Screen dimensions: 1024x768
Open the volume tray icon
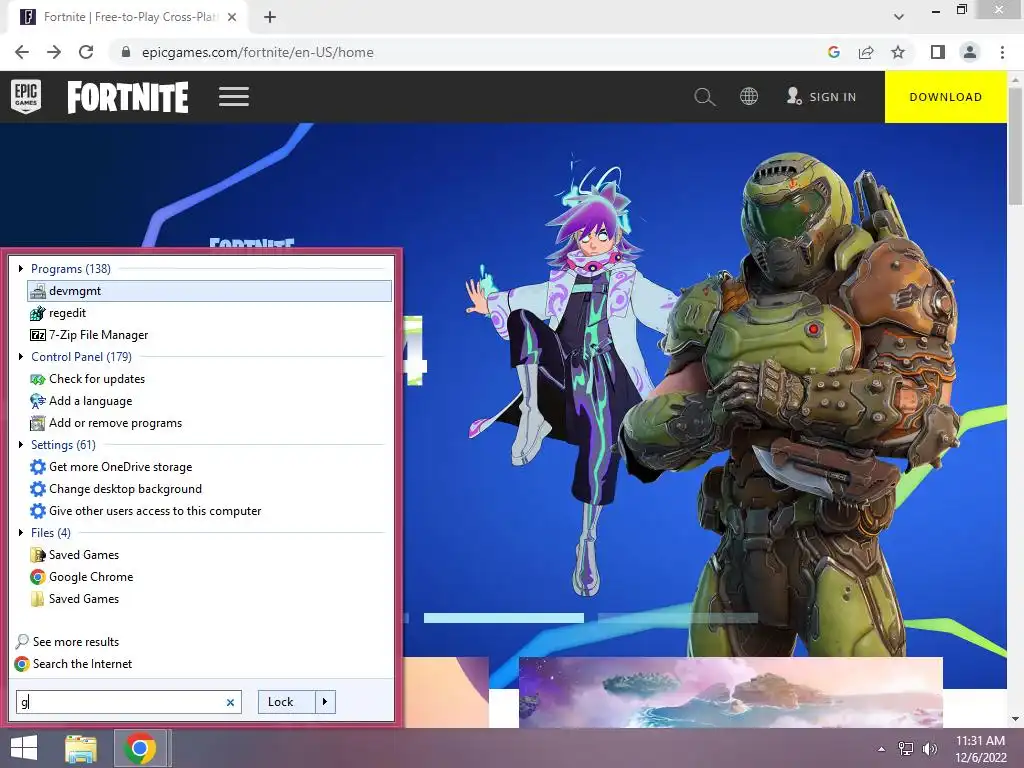click(929, 749)
